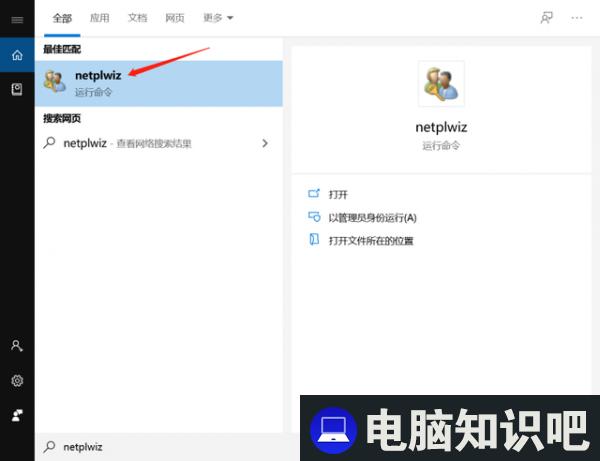Click the feedback icon in top right
600x461 pixels.
(546, 18)
